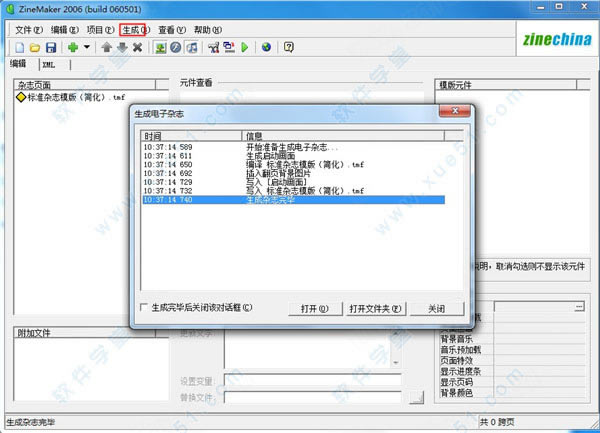Toggle the green image toolbar icon
600x433 pixels.
[160, 48]
